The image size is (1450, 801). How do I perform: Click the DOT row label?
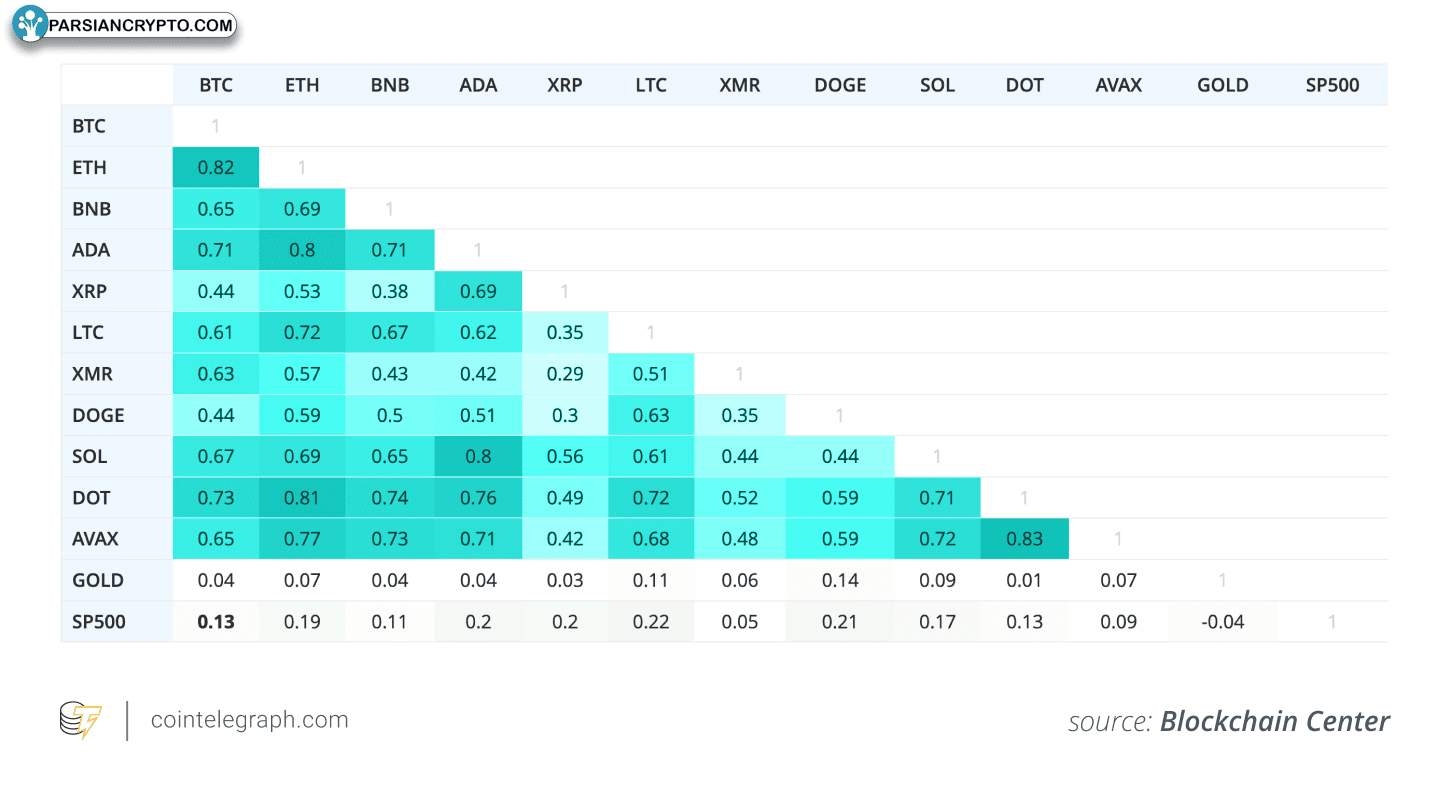[117, 497]
